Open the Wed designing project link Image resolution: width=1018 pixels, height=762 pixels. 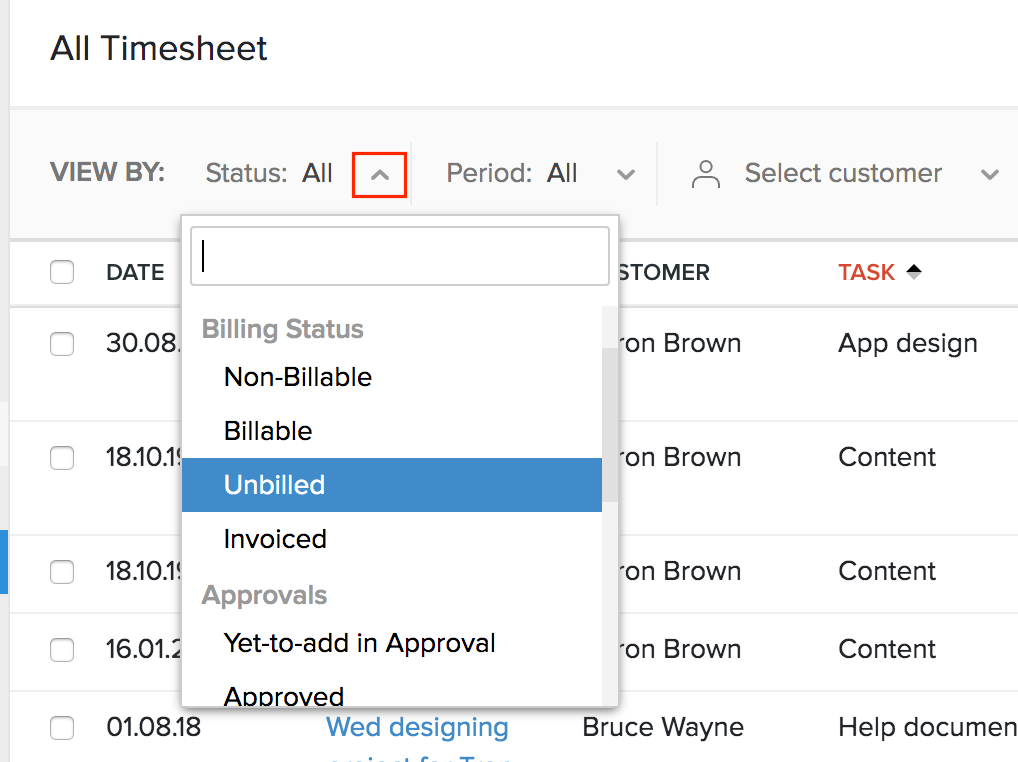tap(417, 728)
